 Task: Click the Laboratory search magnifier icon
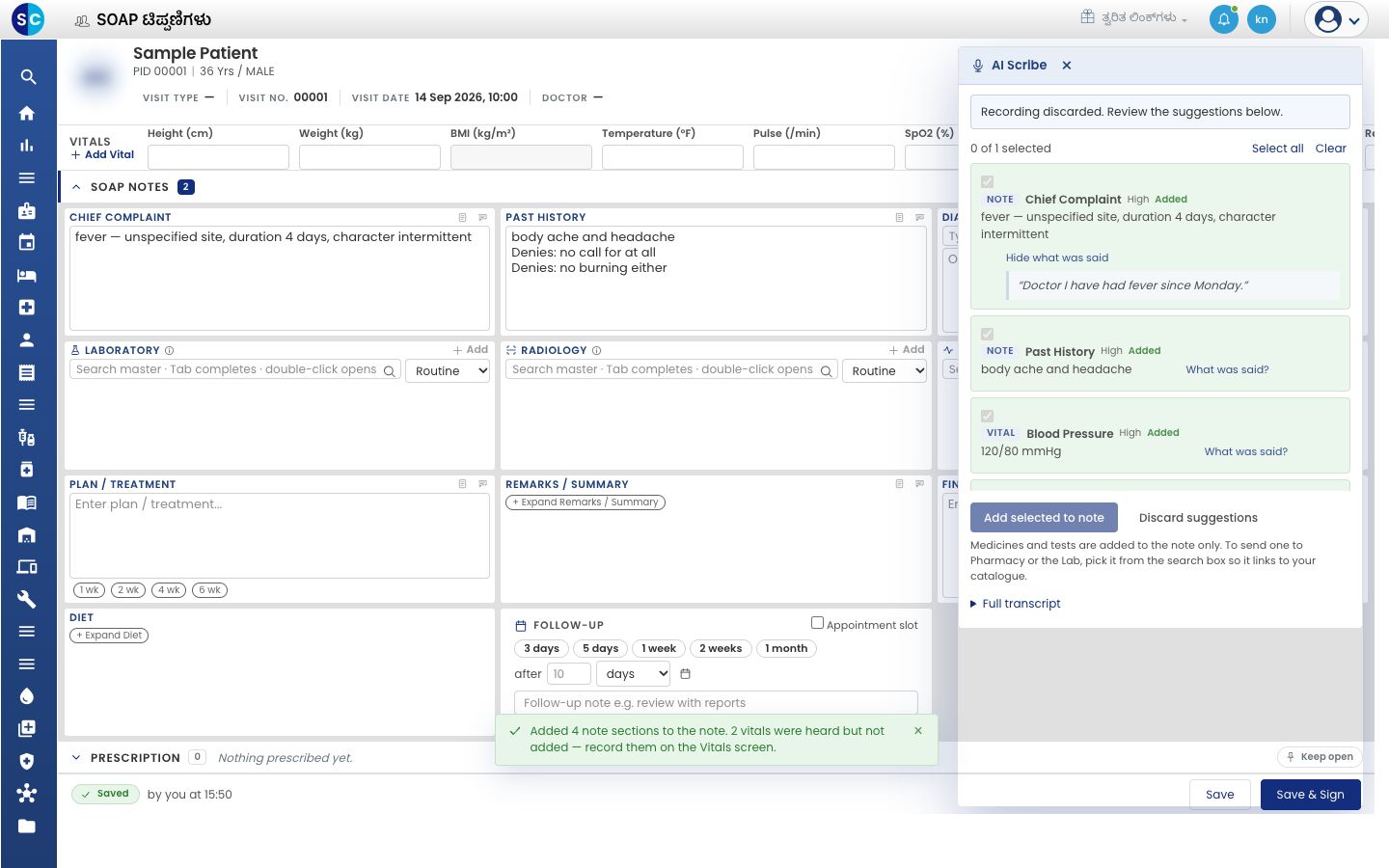(x=390, y=371)
